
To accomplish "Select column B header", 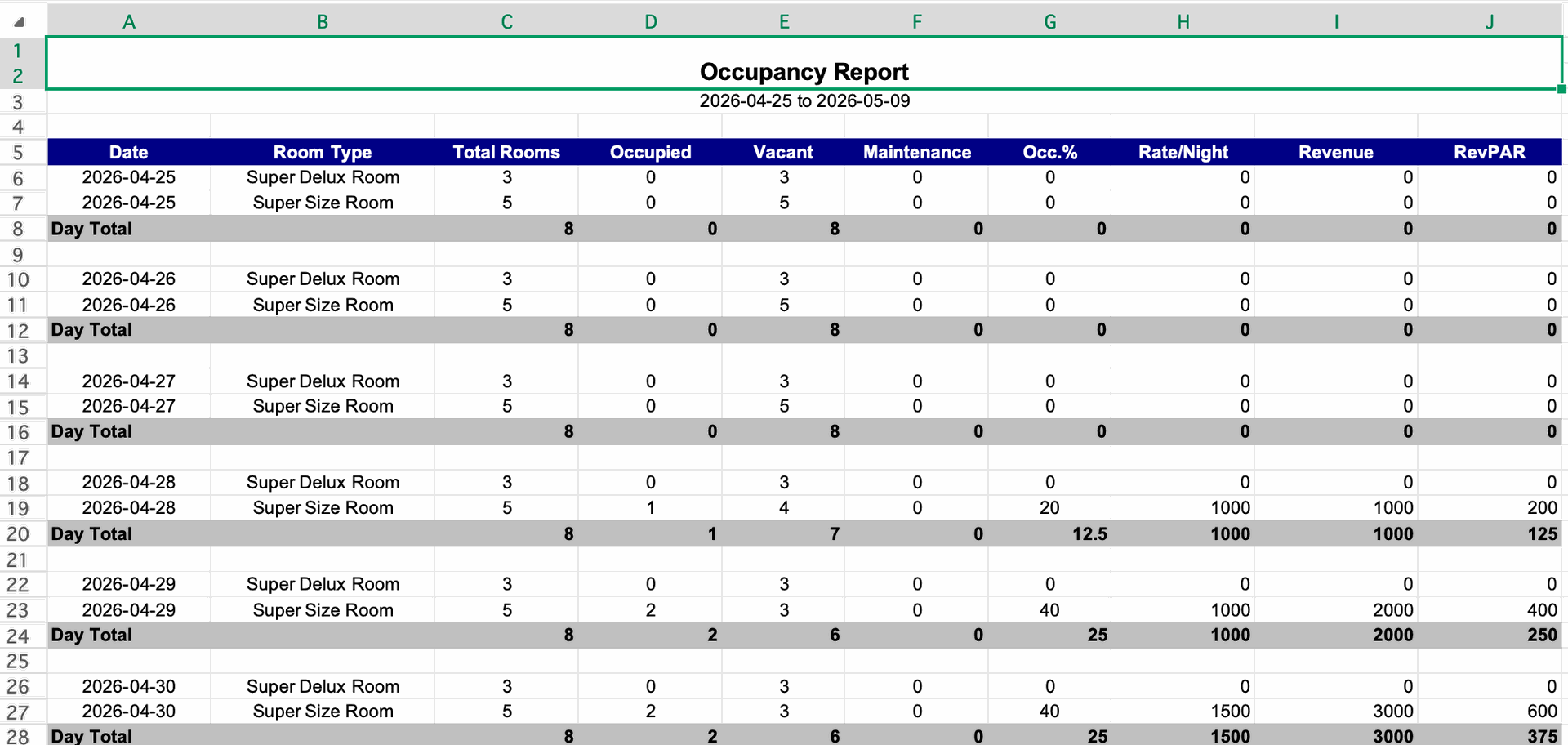I will 323,22.
